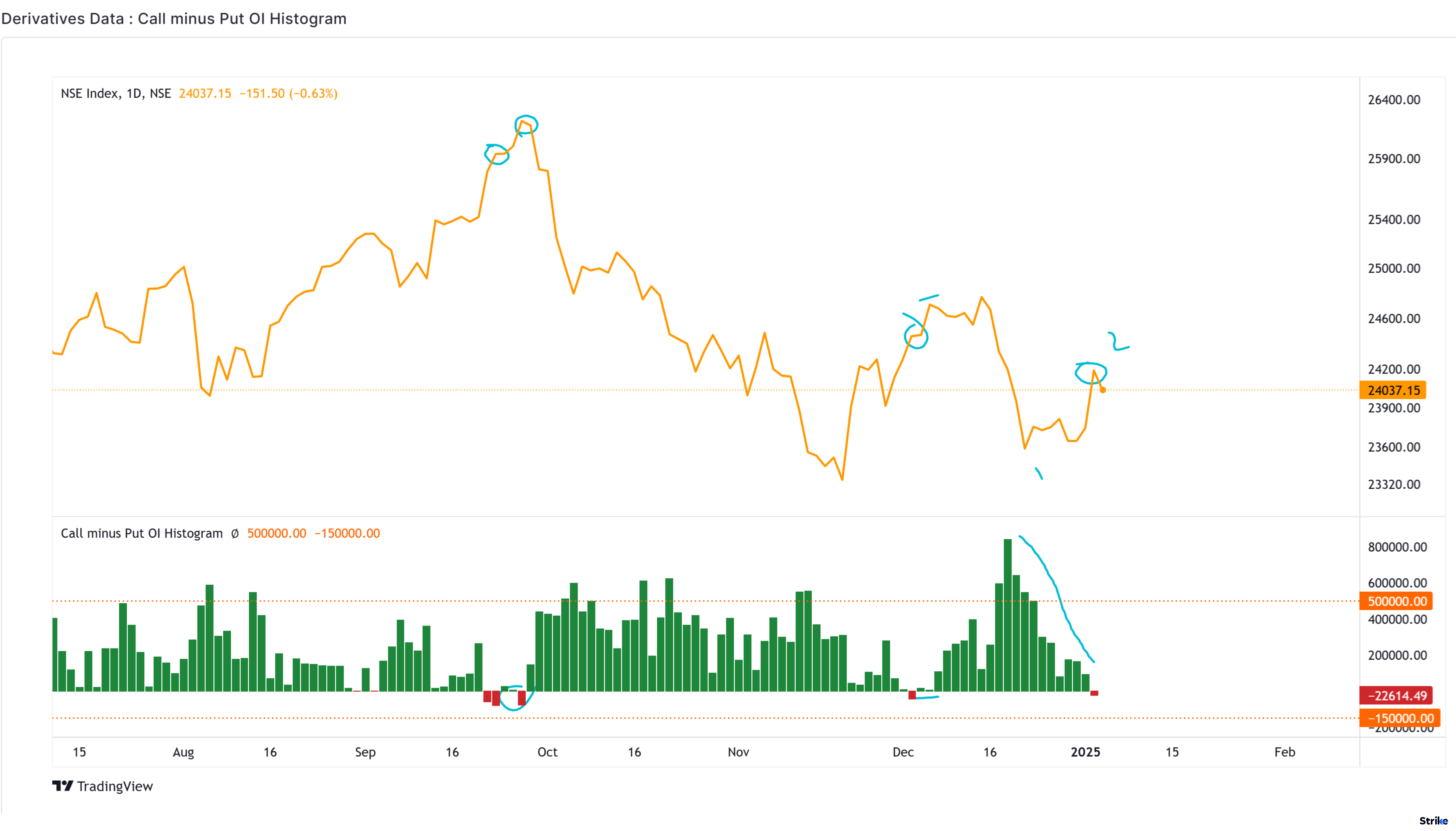This screenshot has height=831, width=1456.
Task: Click the 25000.00 price axis label
Action: (1394, 268)
